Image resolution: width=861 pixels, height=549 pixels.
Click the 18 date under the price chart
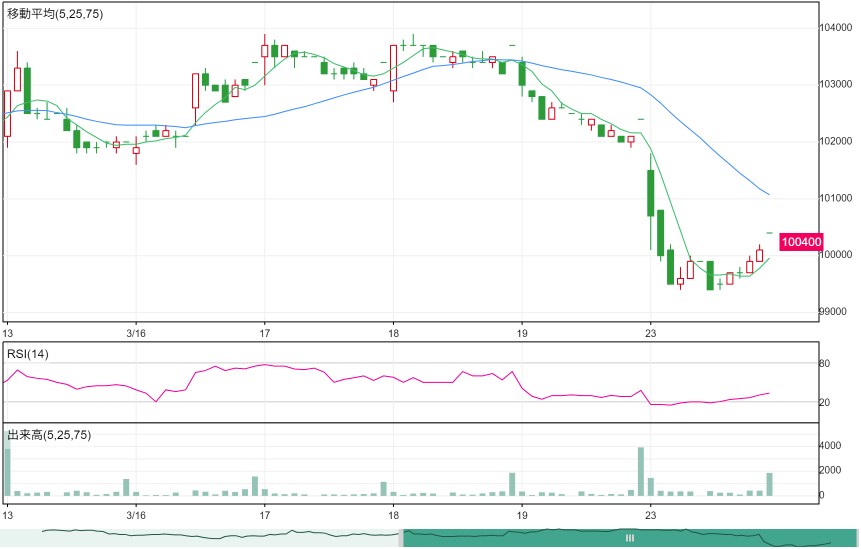coord(393,333)
